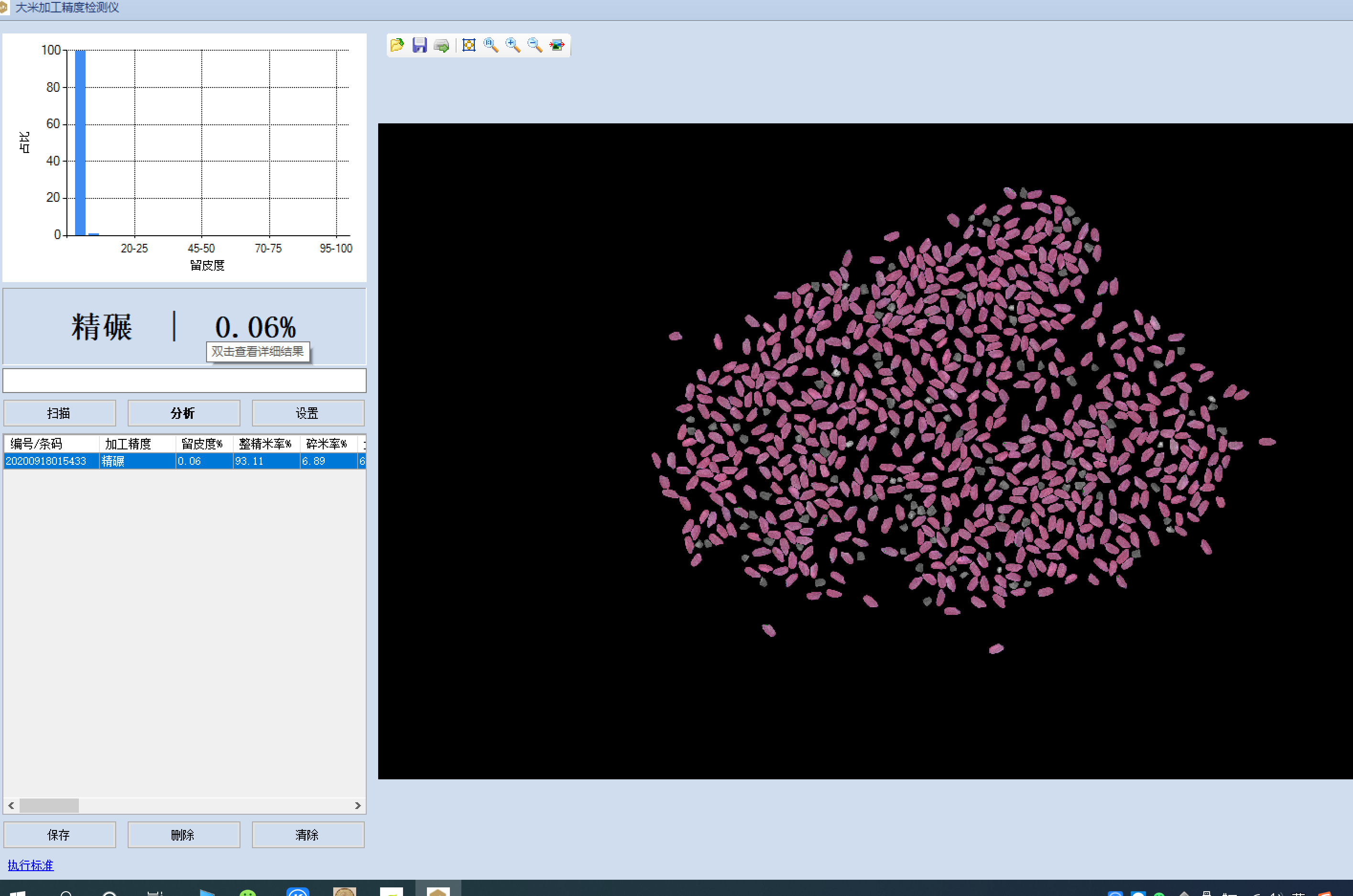The width and height of the screenshot is (1353, 896).
Task: Click the 保存 save button
Action: pos(59,835)
